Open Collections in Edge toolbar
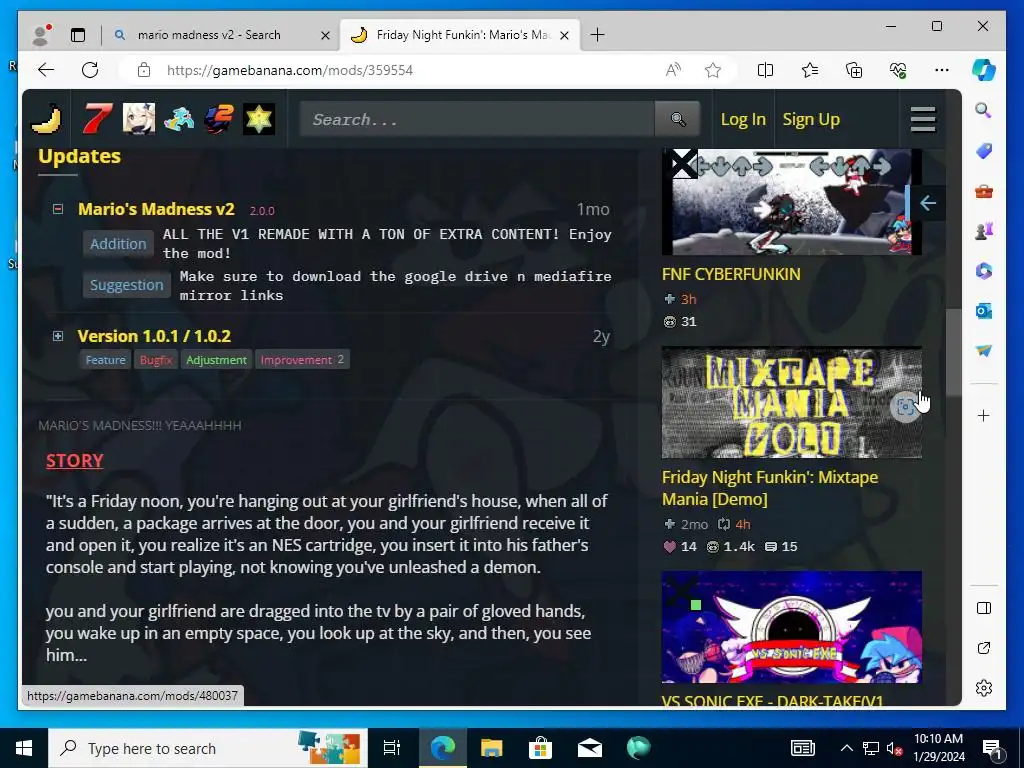Image resolution: width=1024 pixels, height=768 pixels. point(854,70)
